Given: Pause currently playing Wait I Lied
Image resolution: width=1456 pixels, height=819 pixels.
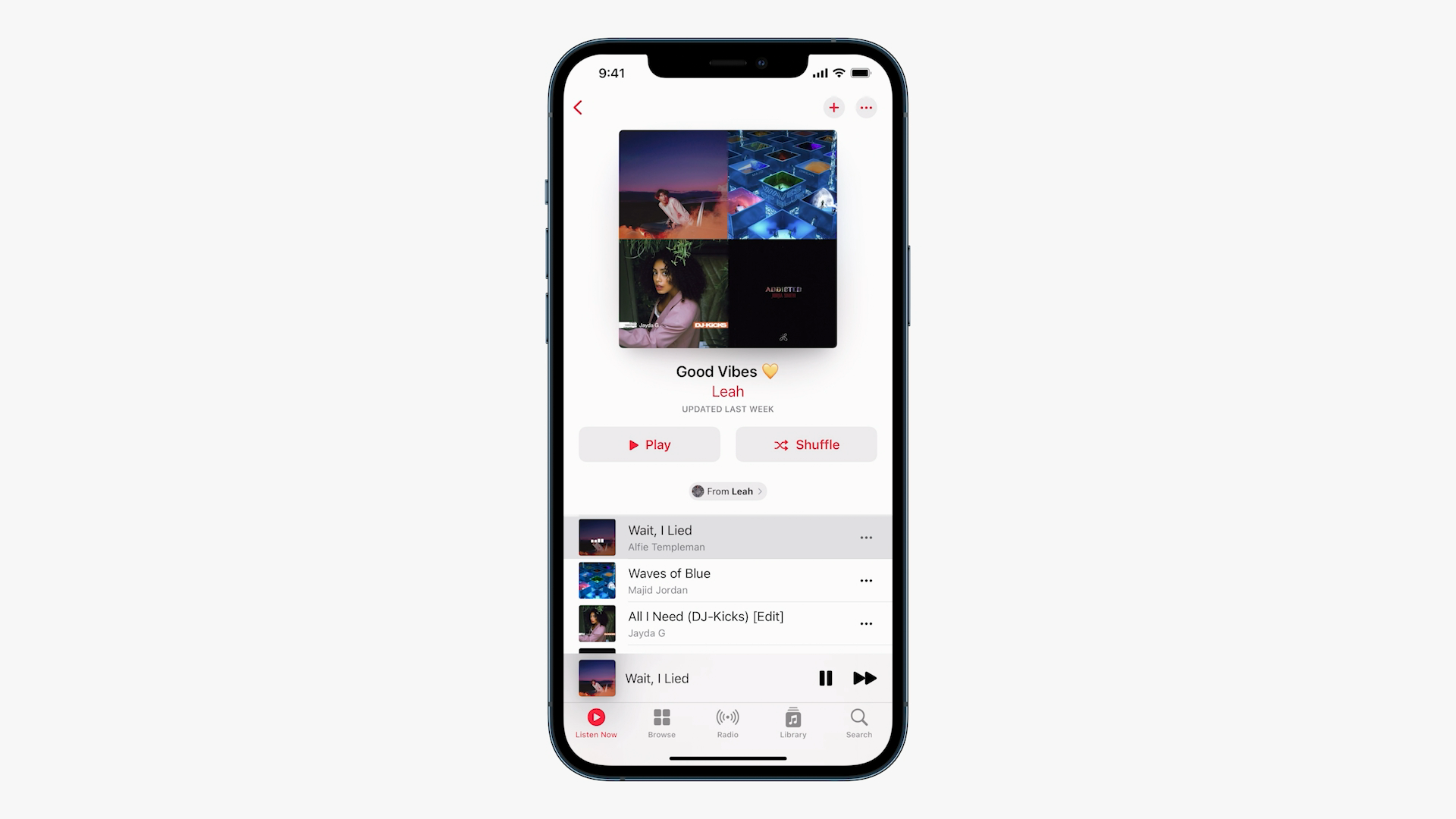Looking at the screenshot, I should (x=825, y=678).
